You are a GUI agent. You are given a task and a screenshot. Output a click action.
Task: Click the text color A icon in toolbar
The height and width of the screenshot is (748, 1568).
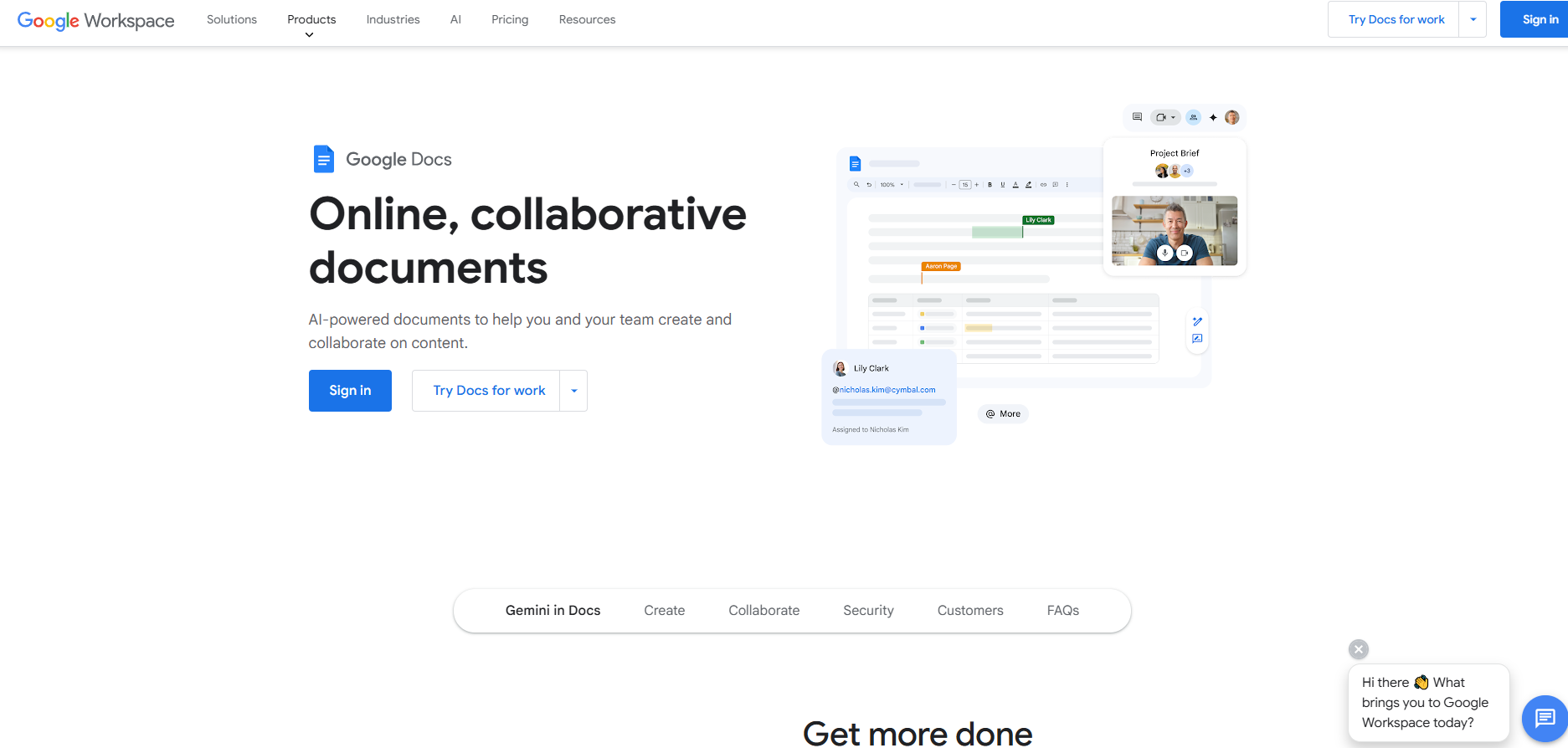tap(1015, 185)
